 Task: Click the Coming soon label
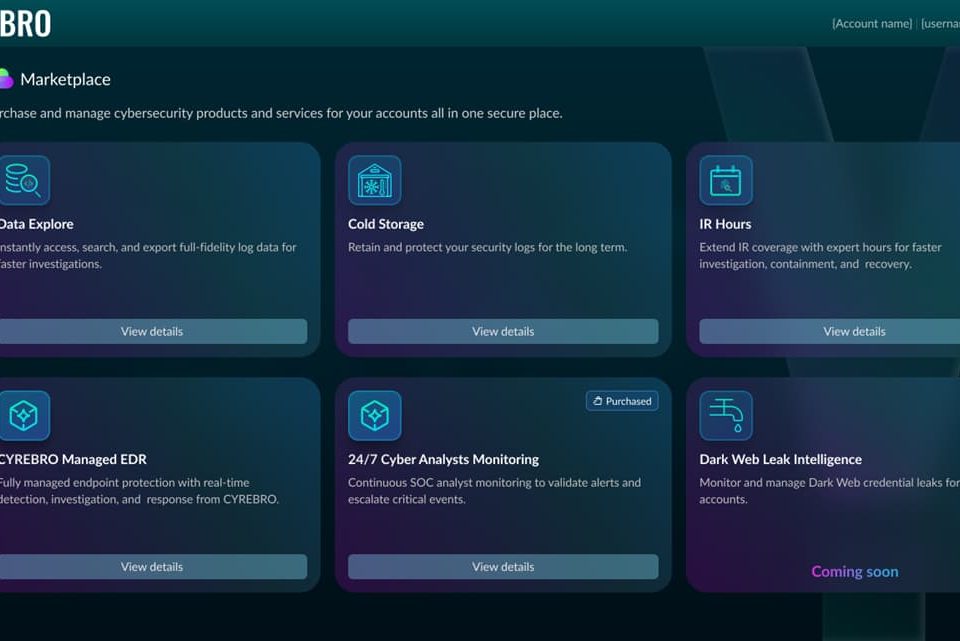[854, 572]
